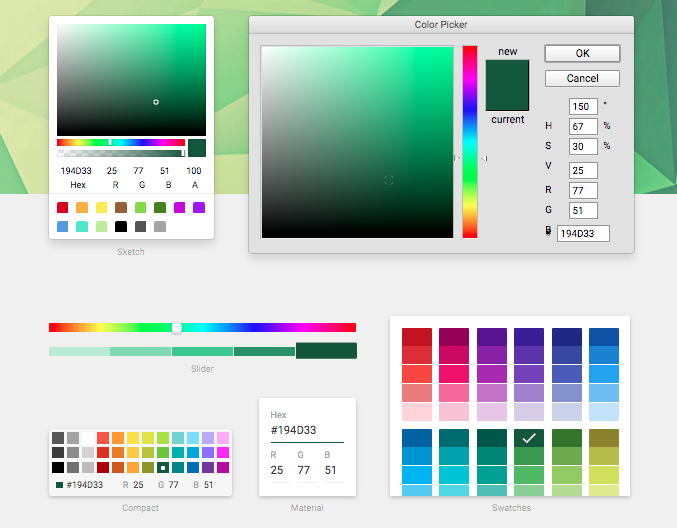Select the palest blue swatch in Swatches top group
The width and height of the screenshot is (677, 528).
pos(604,412)
